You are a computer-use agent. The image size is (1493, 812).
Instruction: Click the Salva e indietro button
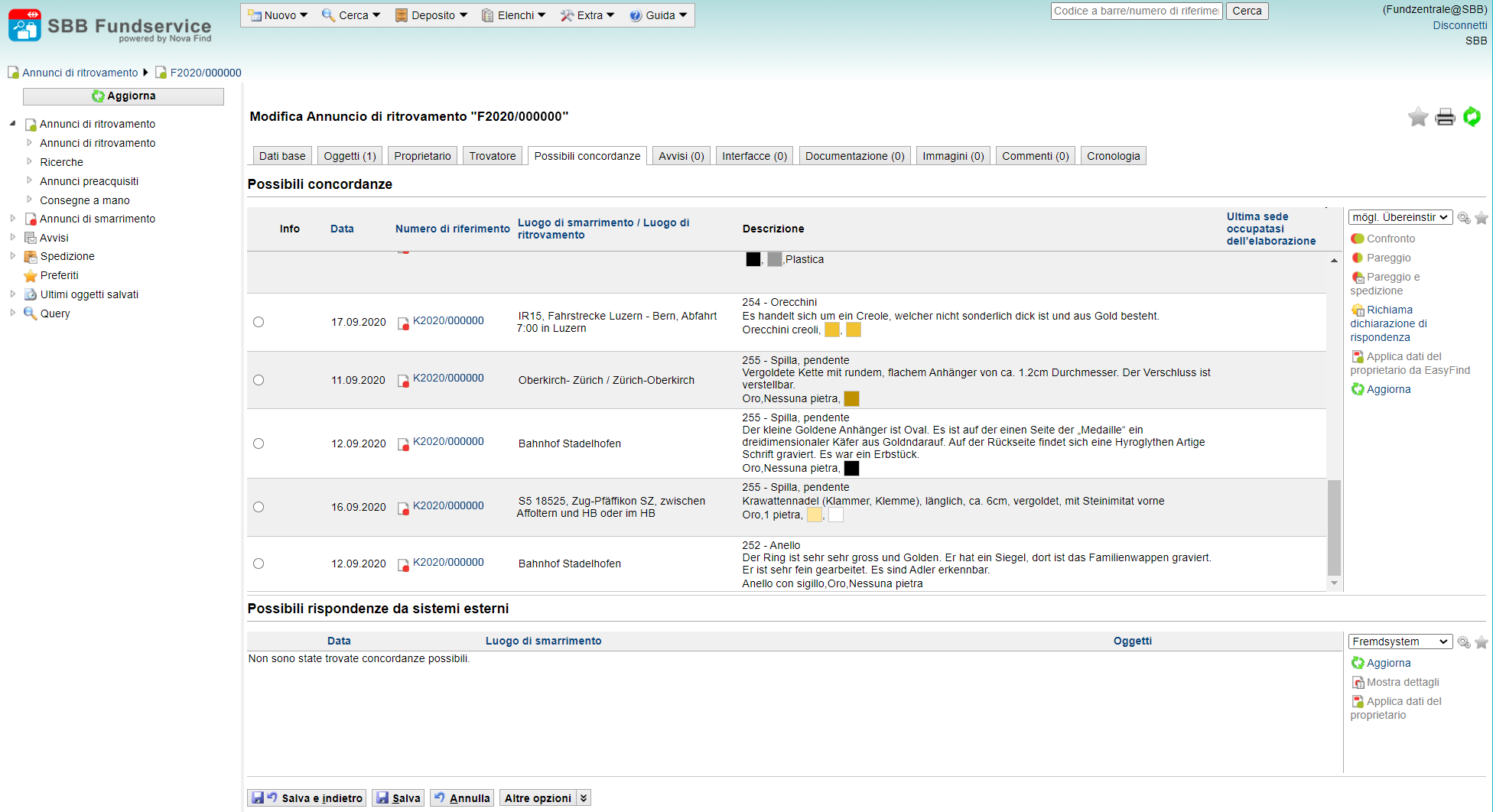(307, 798)
